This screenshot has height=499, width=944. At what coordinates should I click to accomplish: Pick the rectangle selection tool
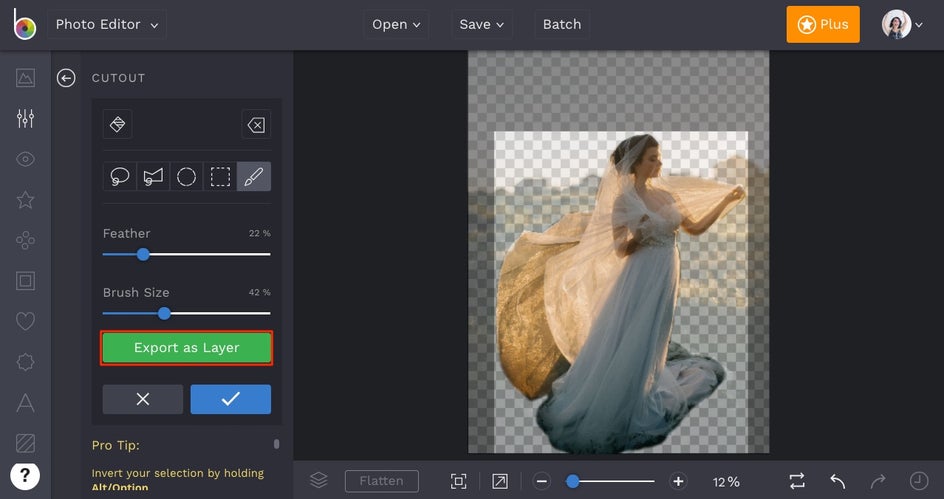click(x=220, y=177)
